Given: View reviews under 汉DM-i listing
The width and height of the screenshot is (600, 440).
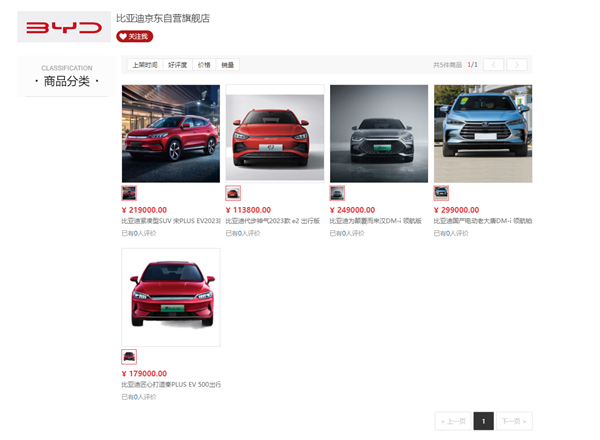Looking at the screenshot, I should (347, 233).
